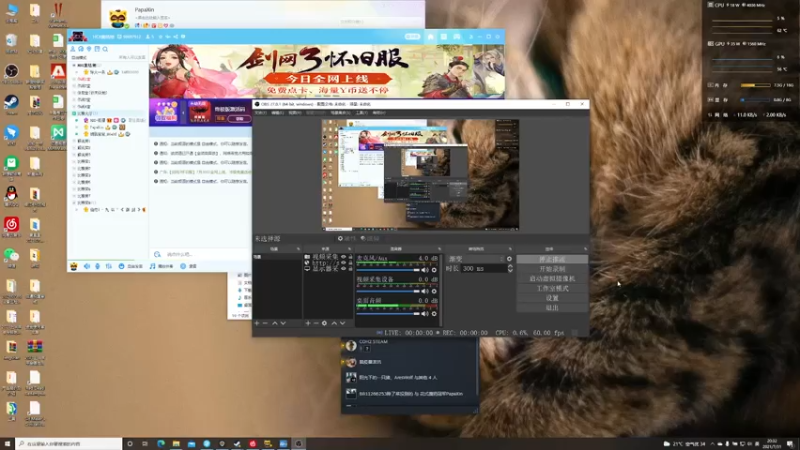The width and height of the screenshot is (800, 450).
Task: Pop out the Audio Mixer dock header icon
Action: [439, 249]
